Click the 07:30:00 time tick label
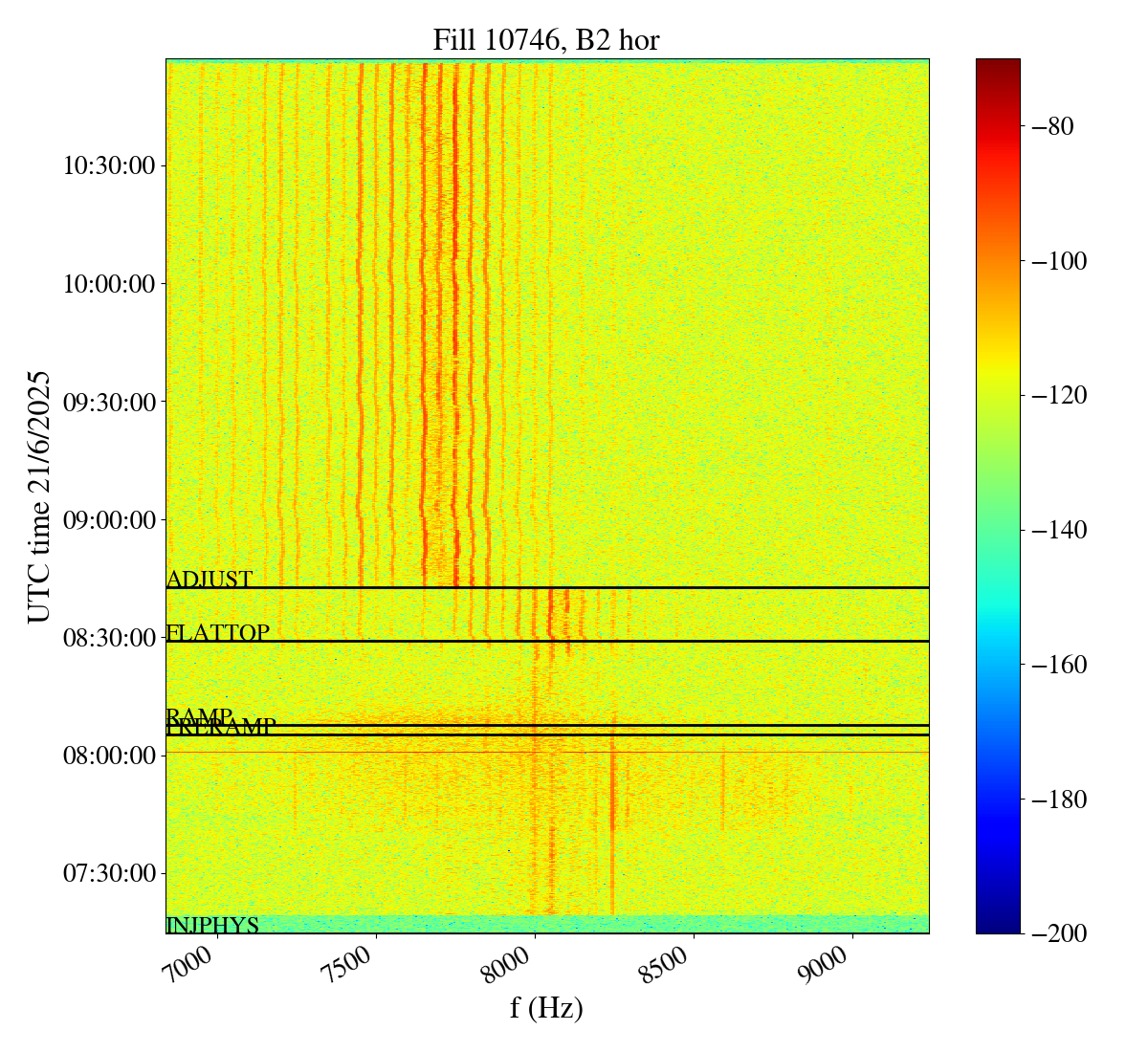This screenshot has height=1052, width=1148. click(x=108, y=874)
